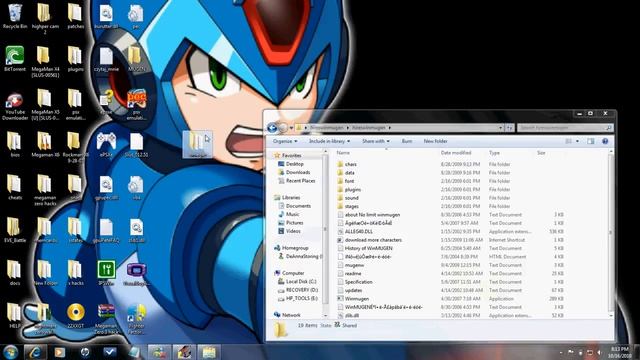Select Desktop under Favorites
The width and height of the screenshot is (640, 360).
294,164
